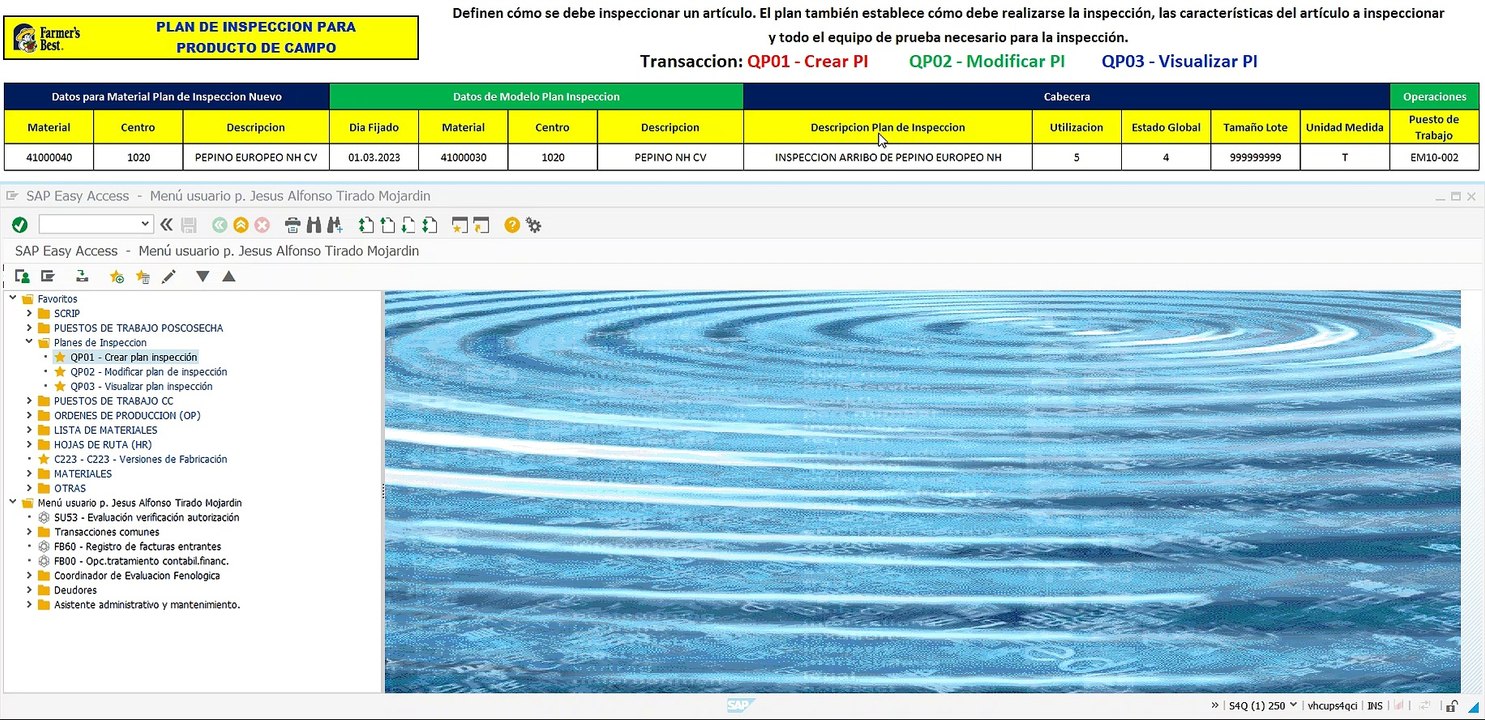Expand ORDENES DE PRODUCCION (OP) folder
This screenshot has height=720, width=1485.
30,415
